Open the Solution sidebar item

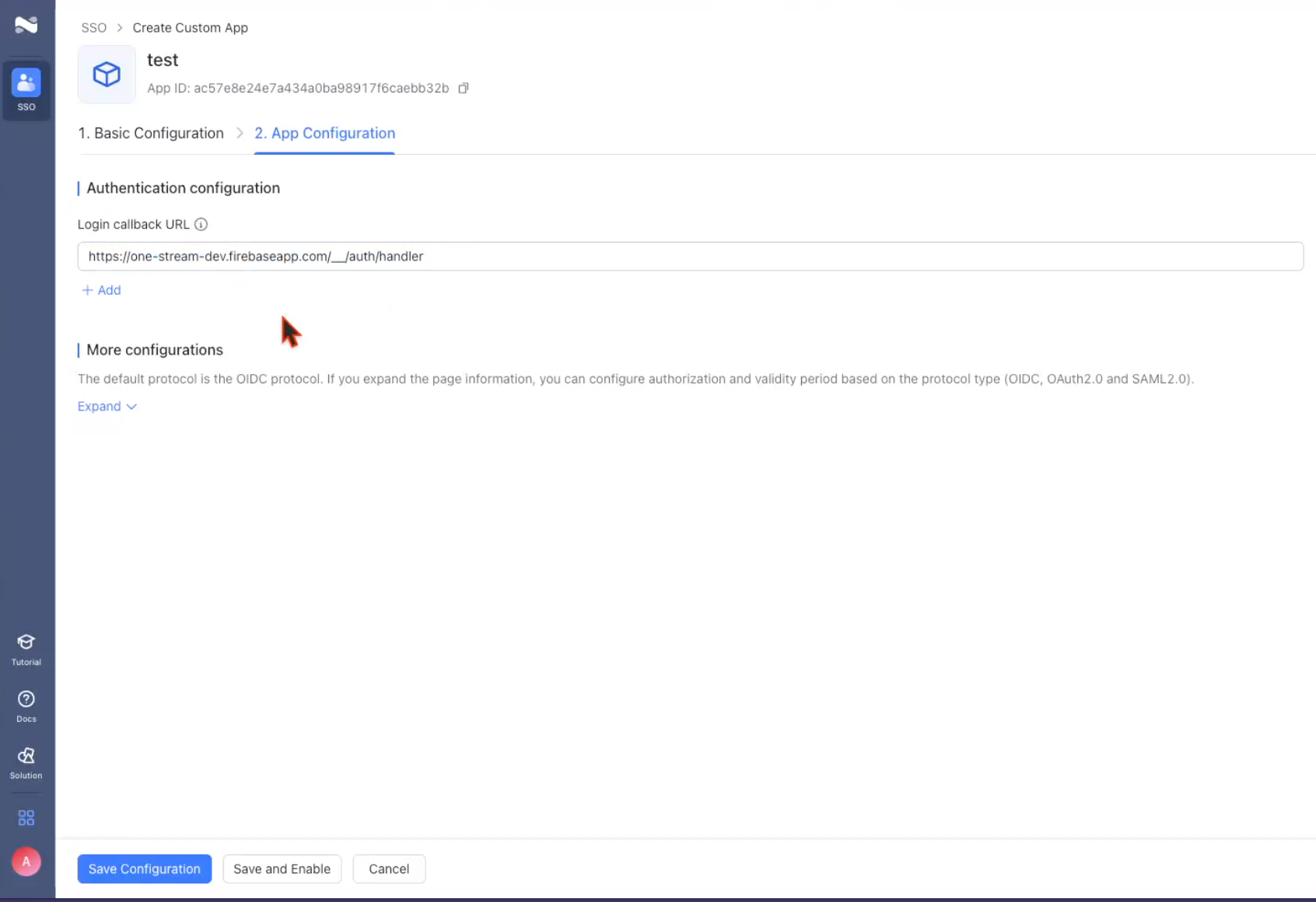pyautogui.click(x=26, y=764)
